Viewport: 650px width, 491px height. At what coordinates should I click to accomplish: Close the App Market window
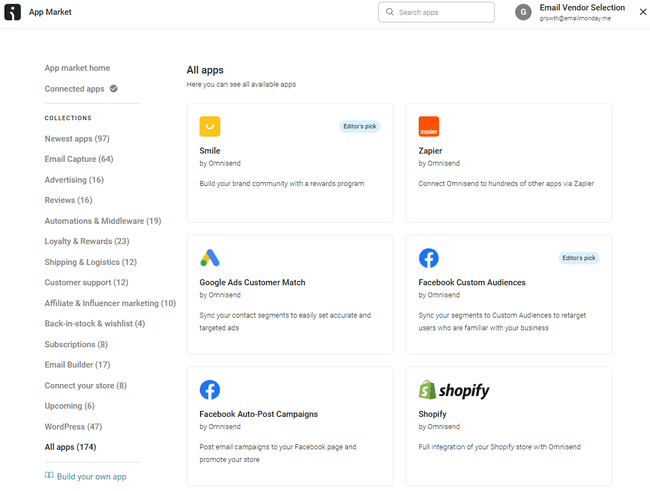[x=643, y=12]
